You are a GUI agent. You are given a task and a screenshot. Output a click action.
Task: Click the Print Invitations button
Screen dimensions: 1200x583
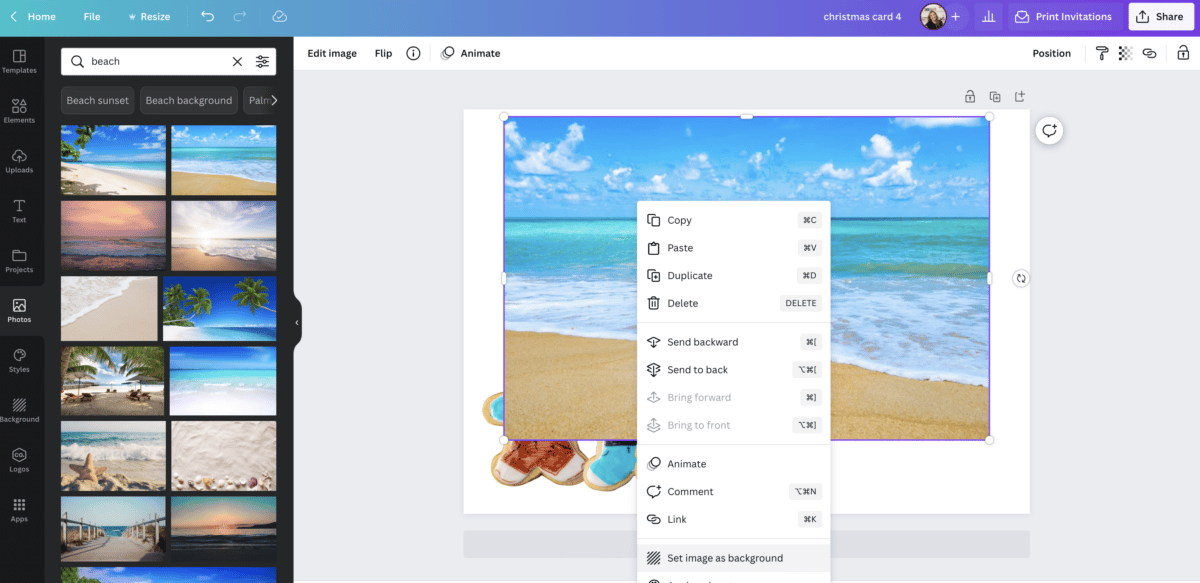[x=1063, y=17]
